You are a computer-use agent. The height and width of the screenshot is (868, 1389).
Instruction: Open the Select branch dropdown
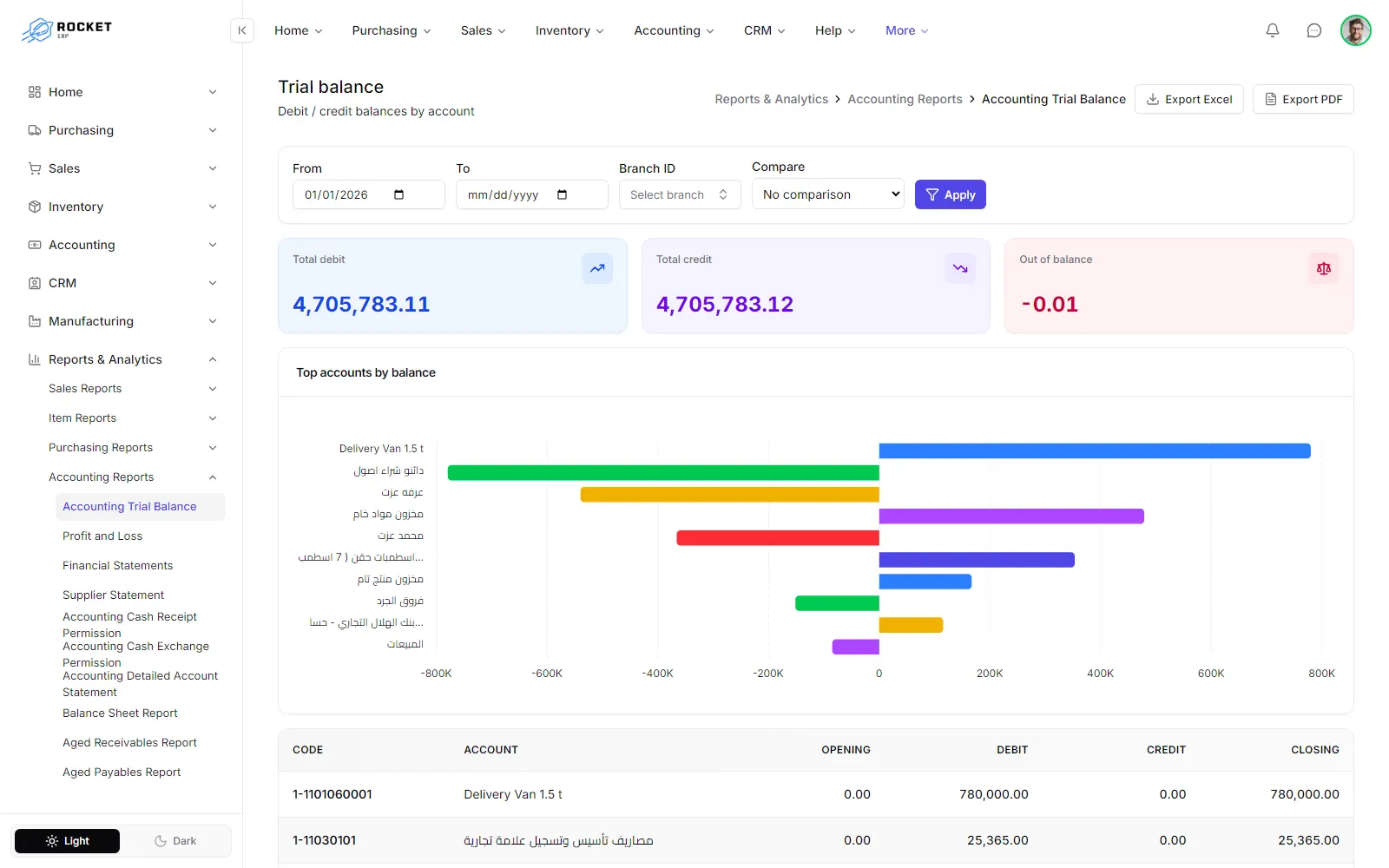(x=680, y=194)
